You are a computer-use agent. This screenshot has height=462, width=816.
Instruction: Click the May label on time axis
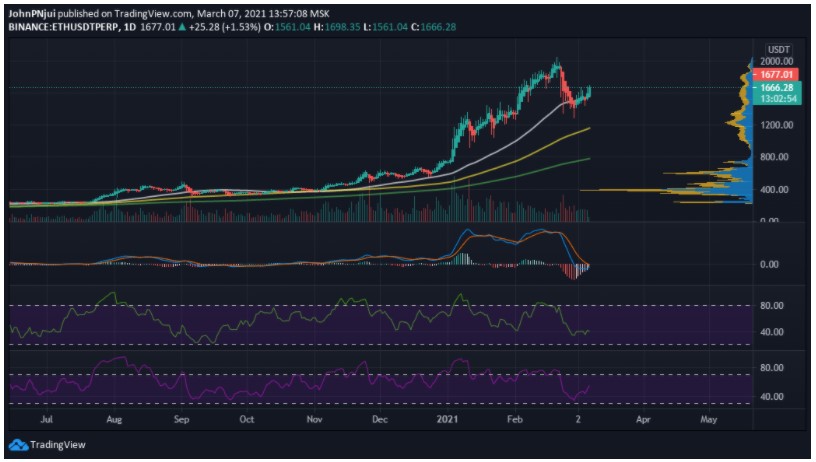[709, 419]
